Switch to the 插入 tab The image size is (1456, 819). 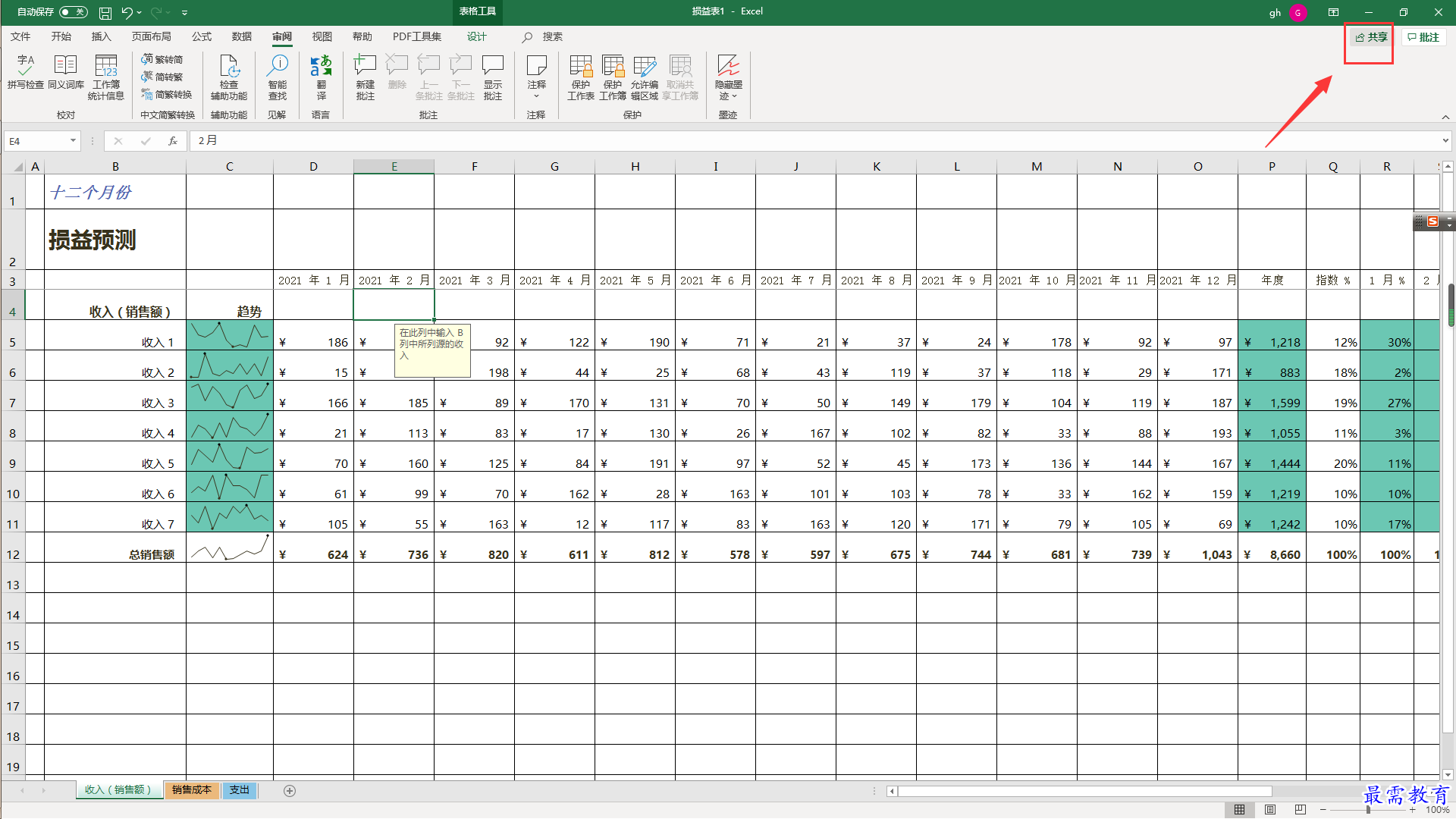101,36
